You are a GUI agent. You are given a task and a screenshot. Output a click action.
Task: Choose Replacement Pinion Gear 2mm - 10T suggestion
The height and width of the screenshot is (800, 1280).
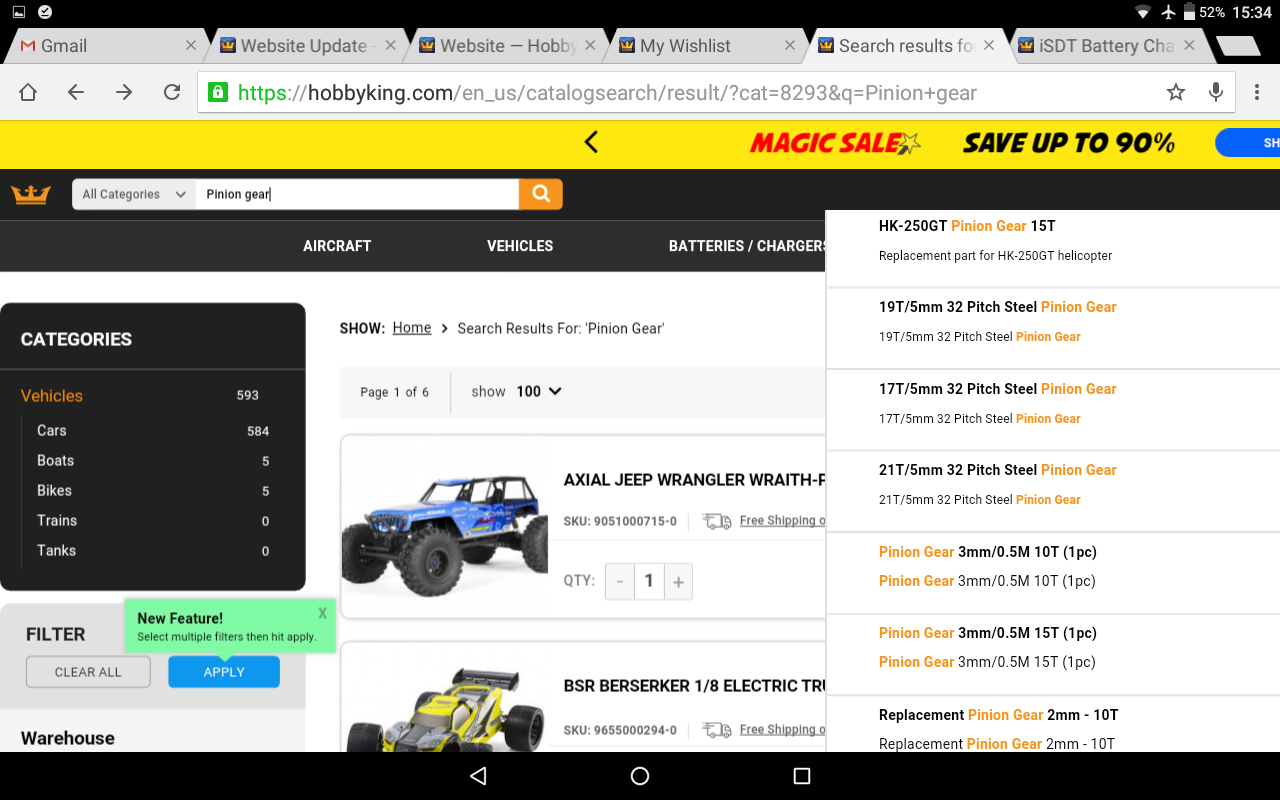click(x=1053, y=724)
